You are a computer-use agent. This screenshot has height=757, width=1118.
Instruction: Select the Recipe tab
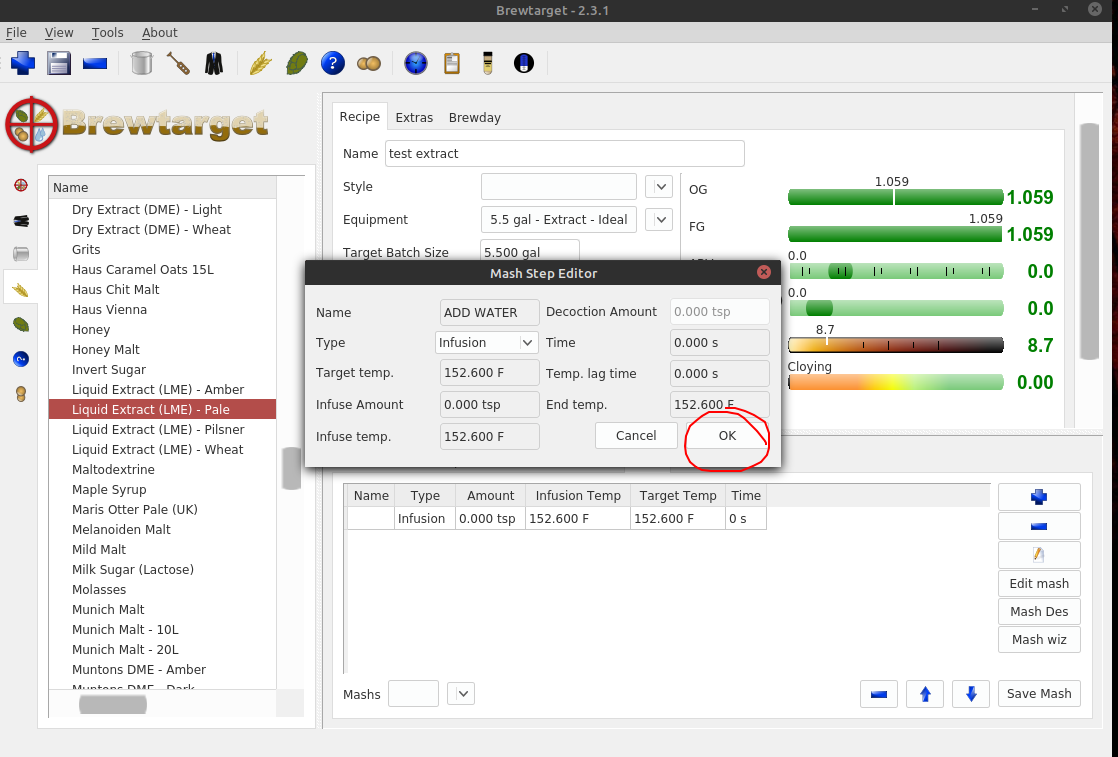359,117
